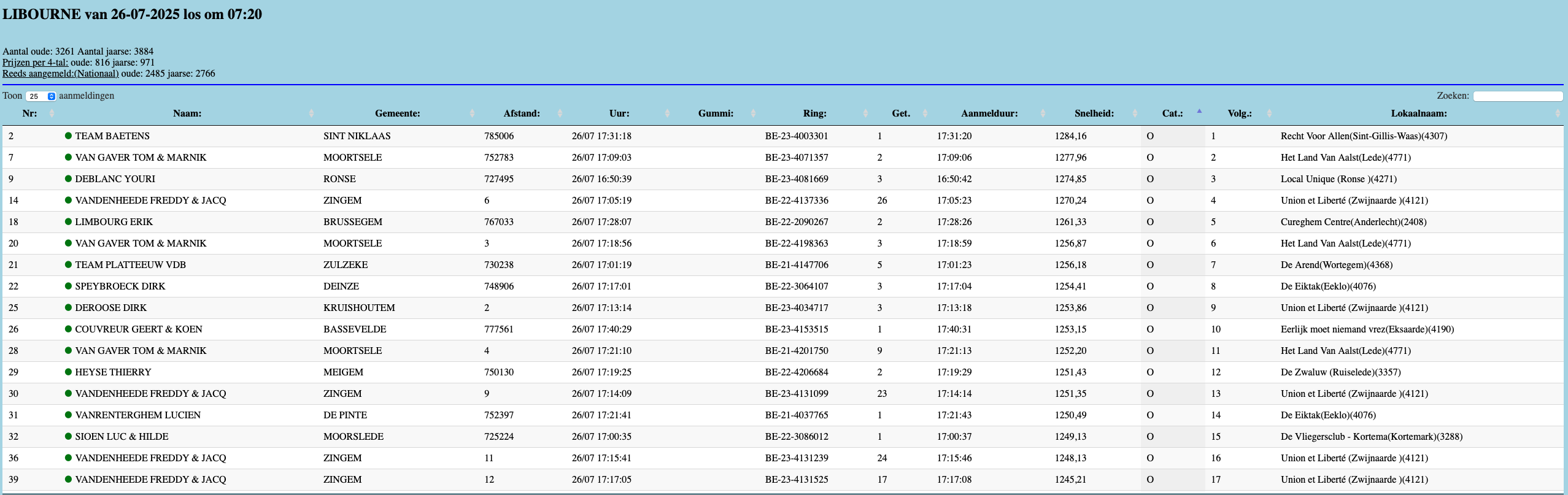Click sort arrows next to Snelheid: header
This screenshot has height=495, width=1568.
[1135, 113]
